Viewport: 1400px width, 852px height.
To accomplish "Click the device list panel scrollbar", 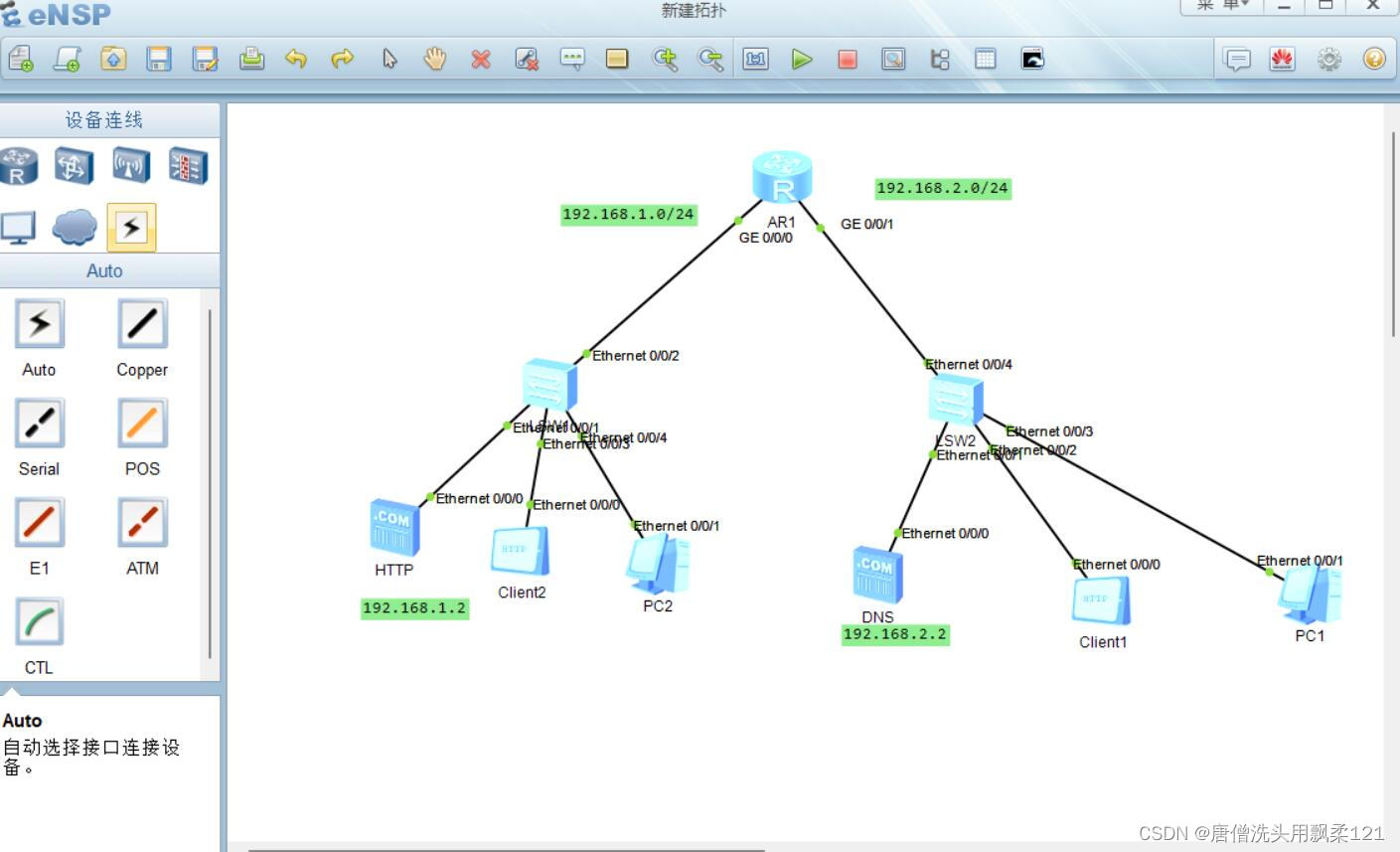I will pyautogui.click(x=210, y=483).
